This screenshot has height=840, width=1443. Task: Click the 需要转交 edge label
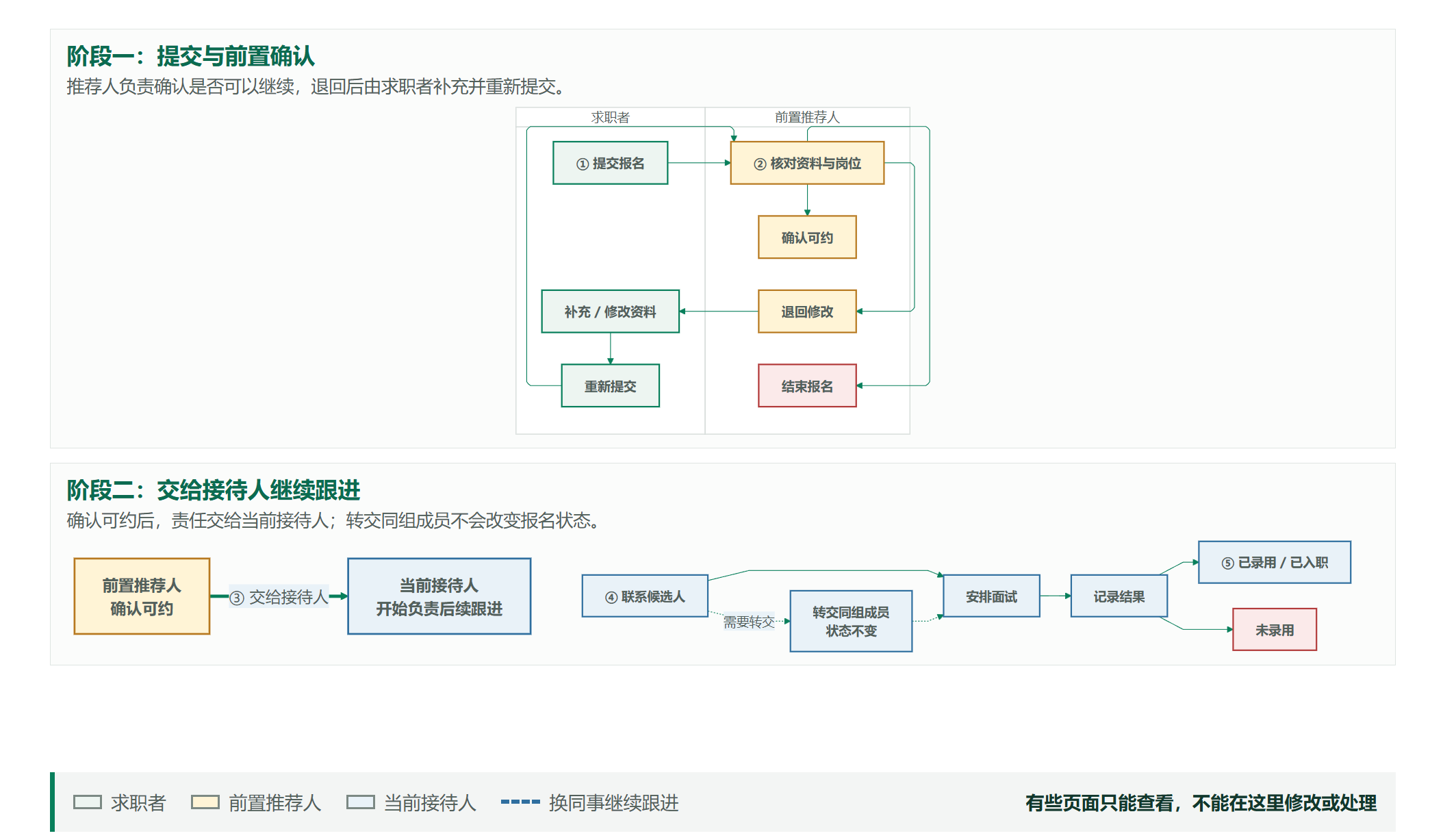[749, 622]
